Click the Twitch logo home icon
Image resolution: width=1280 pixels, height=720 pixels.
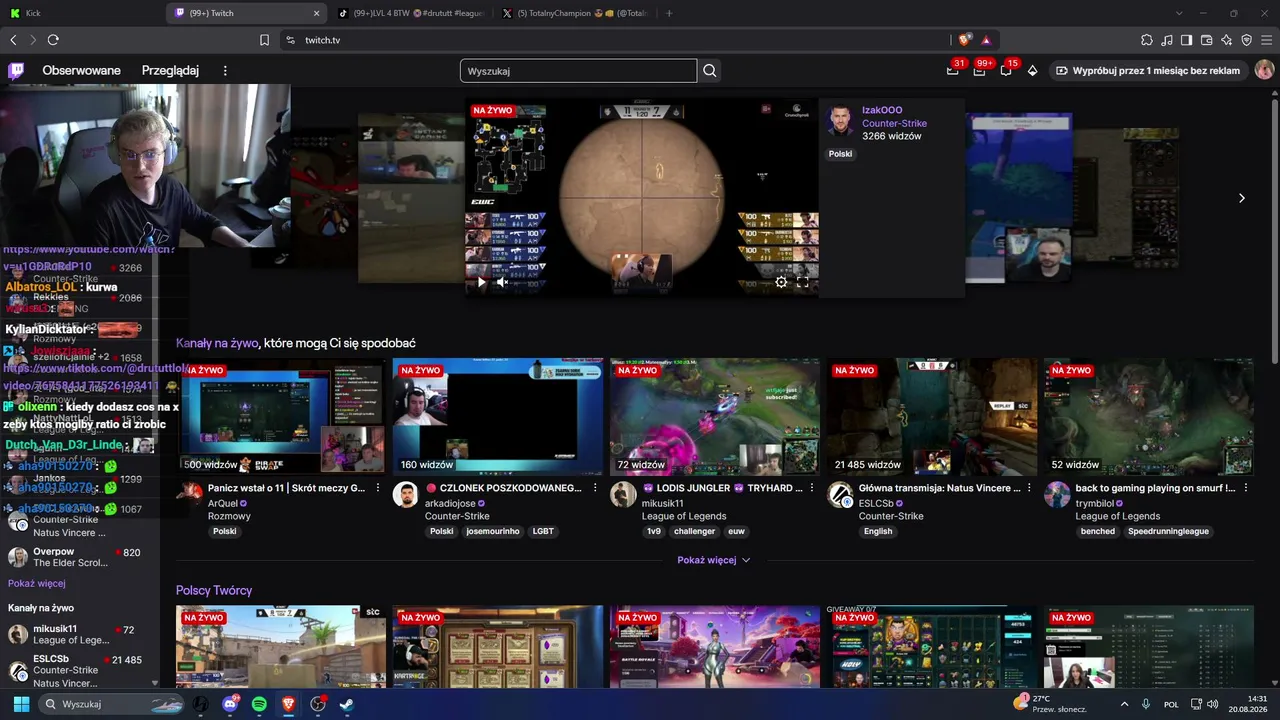(16, 70)
